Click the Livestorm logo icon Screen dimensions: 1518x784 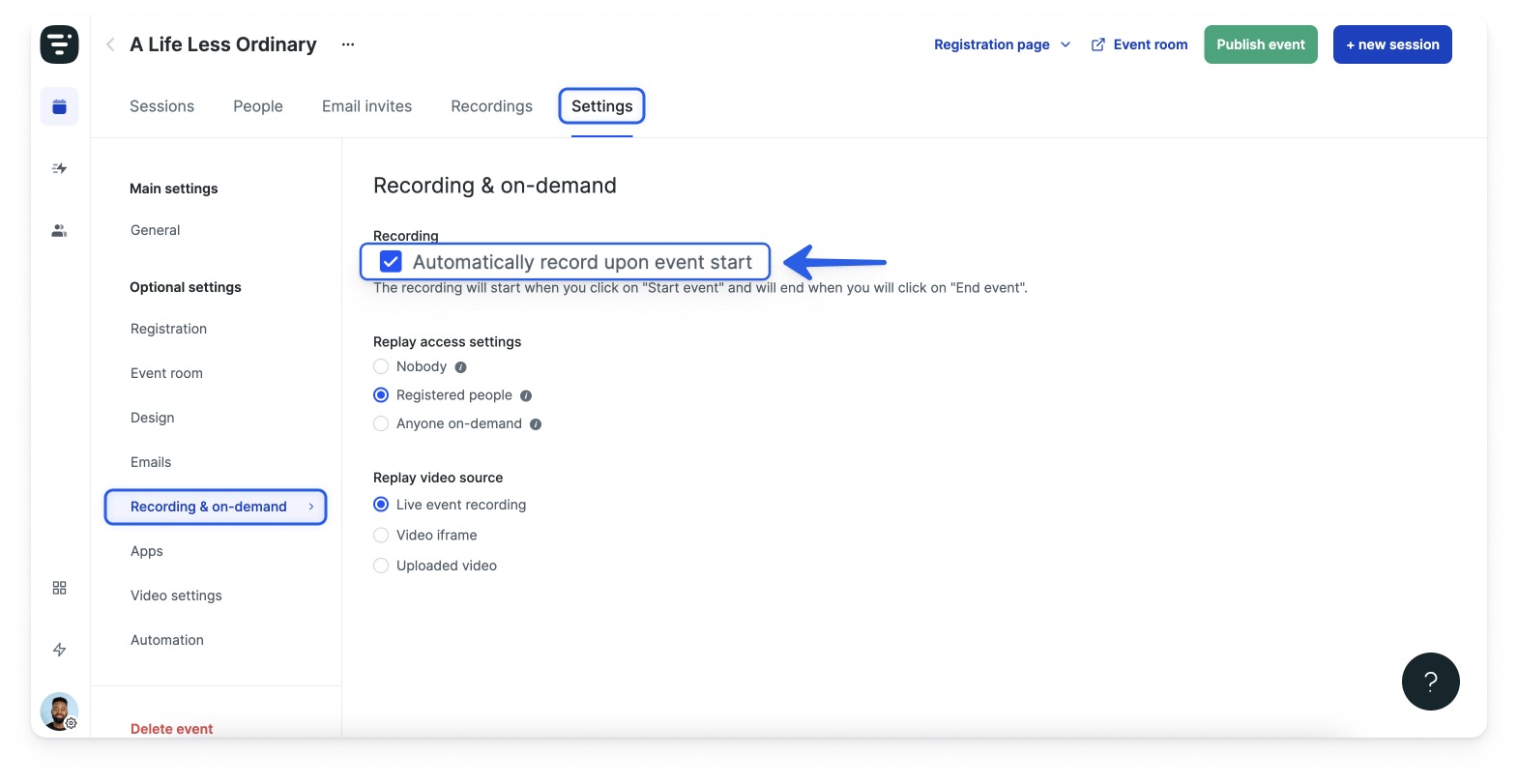pos(59,44)
